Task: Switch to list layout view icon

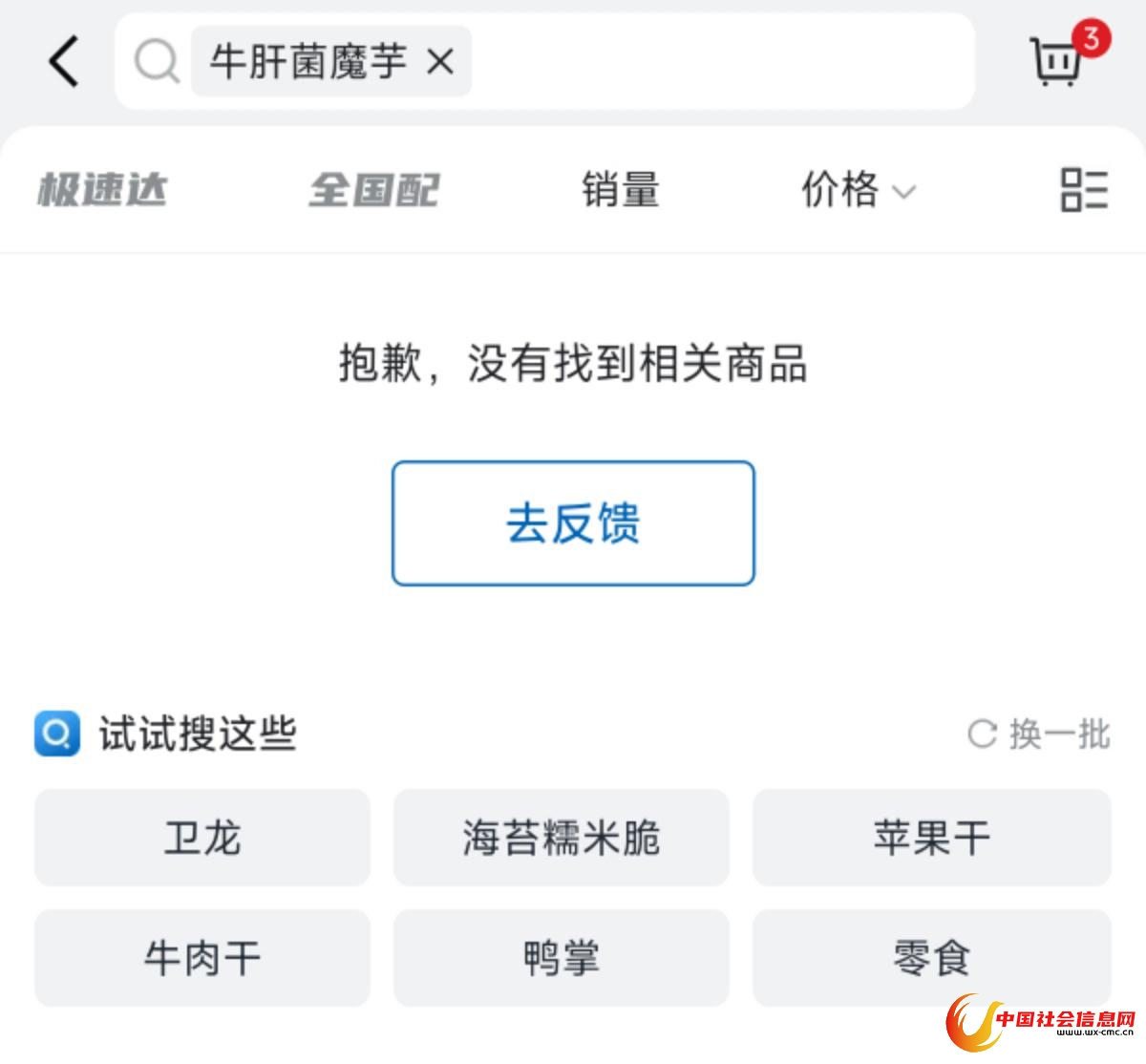Action: 1084,189
